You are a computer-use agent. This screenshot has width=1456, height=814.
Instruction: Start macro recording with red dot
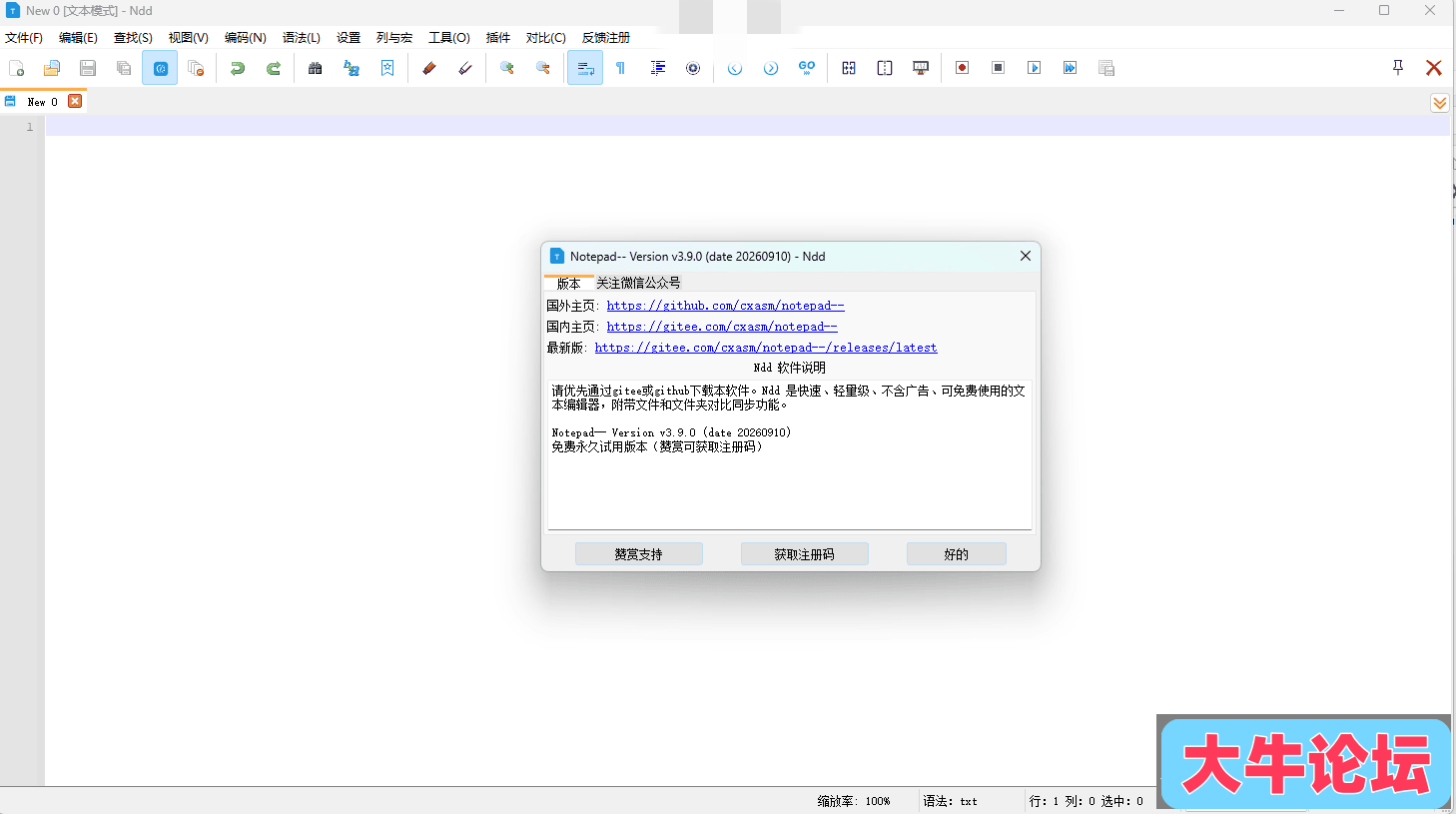(x=963, y=68)
